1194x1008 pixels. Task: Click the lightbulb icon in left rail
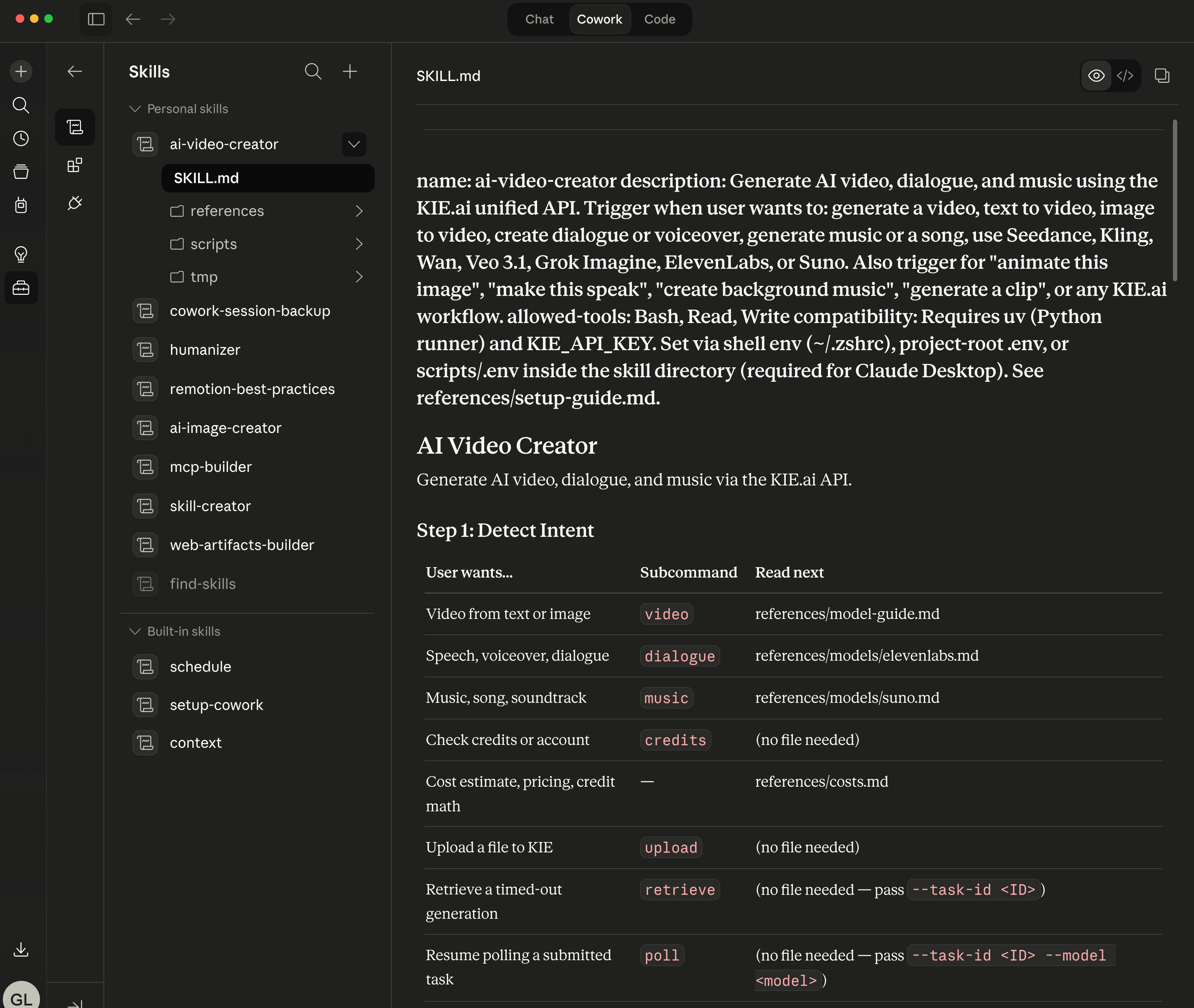[x=21, y=254]
